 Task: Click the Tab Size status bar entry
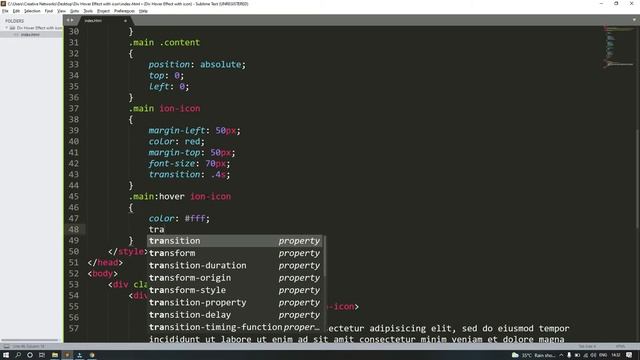click(x=587, y=346)
